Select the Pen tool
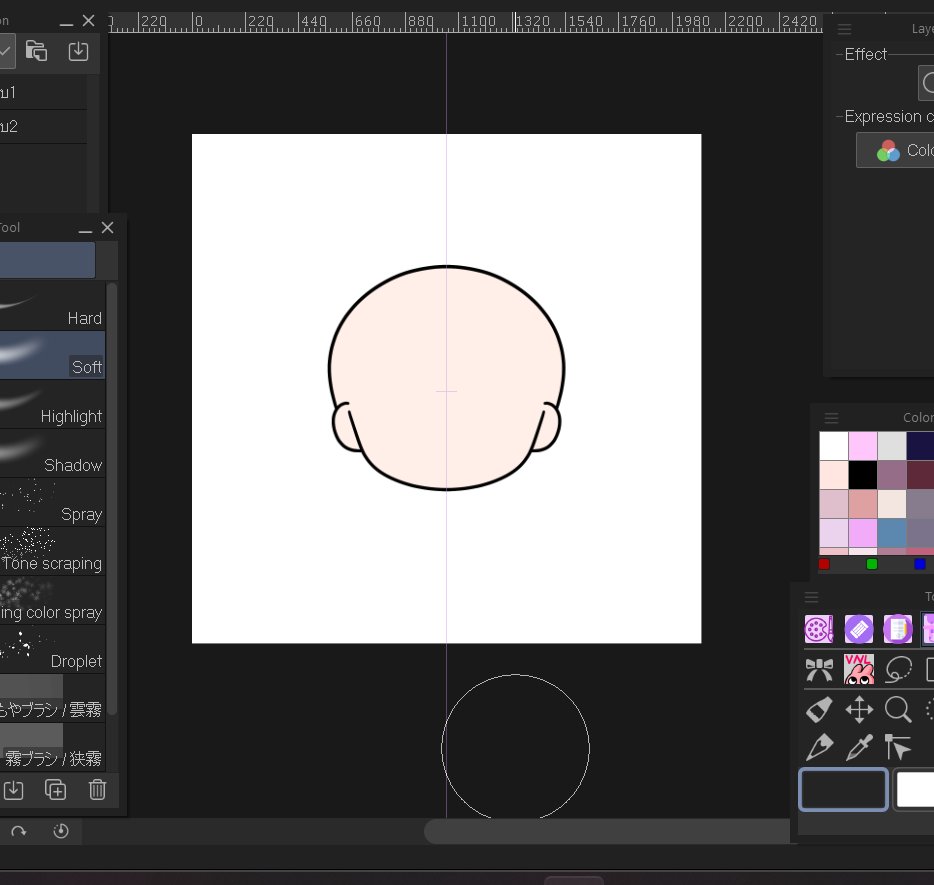 [819, 747]
